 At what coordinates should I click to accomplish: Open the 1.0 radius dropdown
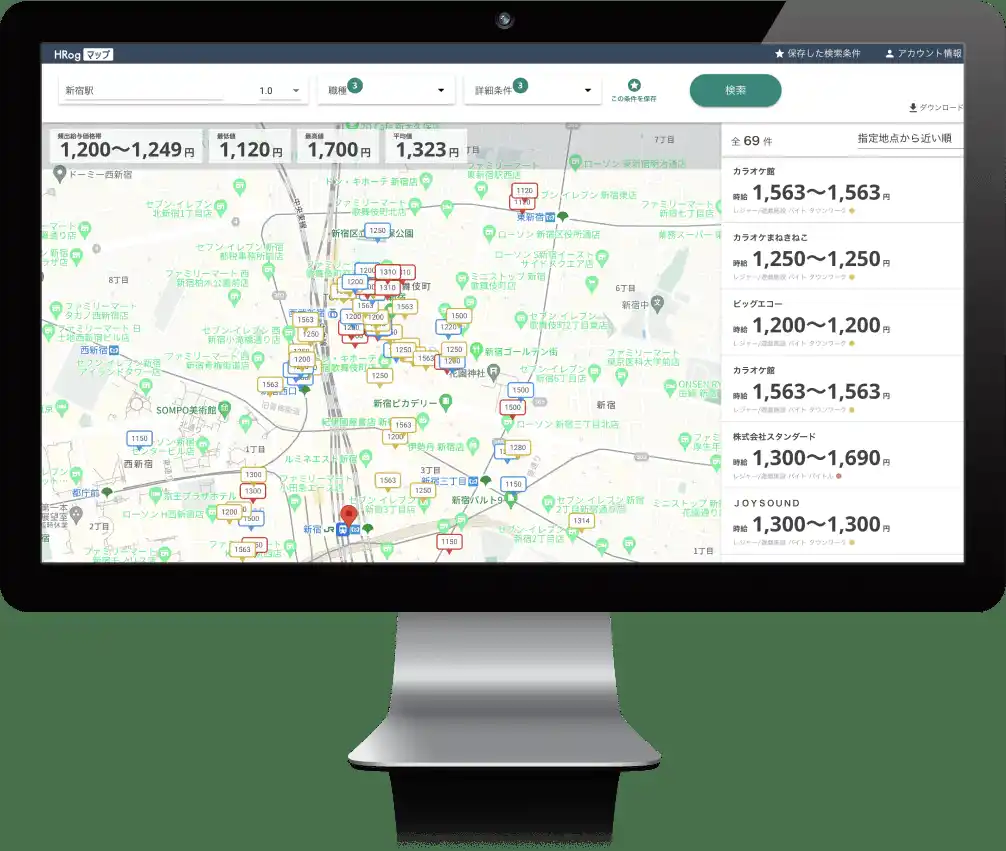click(280, 91)
